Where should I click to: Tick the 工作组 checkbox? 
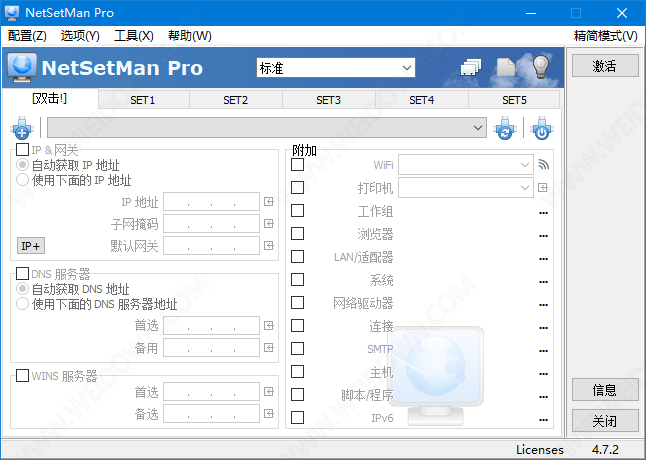coord(297,211)
